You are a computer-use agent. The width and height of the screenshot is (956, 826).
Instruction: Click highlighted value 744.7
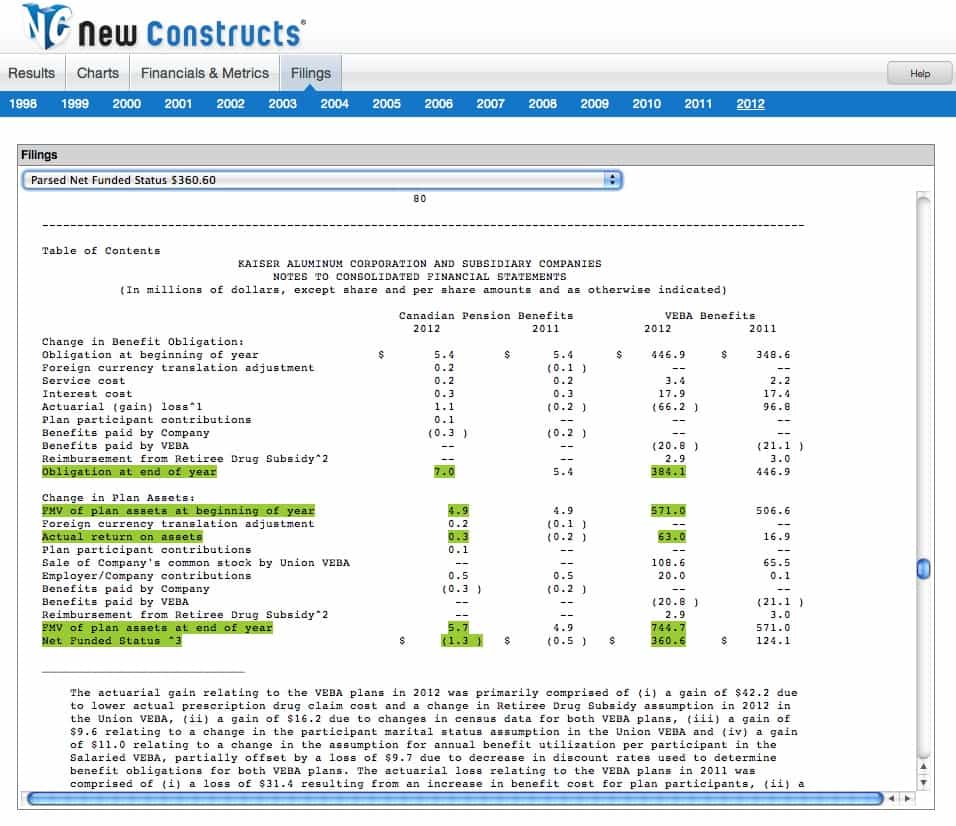[668, 628]
